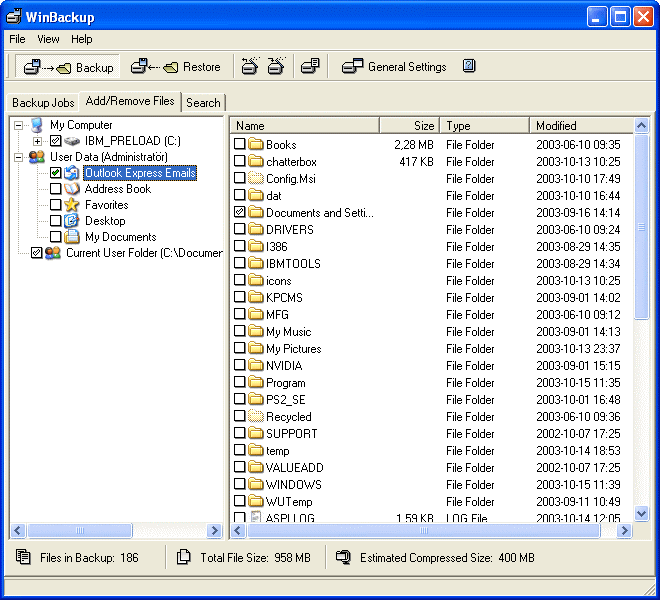Image resolution: width=660 pixels, height=600 pixels.
Task: Click the Books folder icon
Action: pos(255,144)
